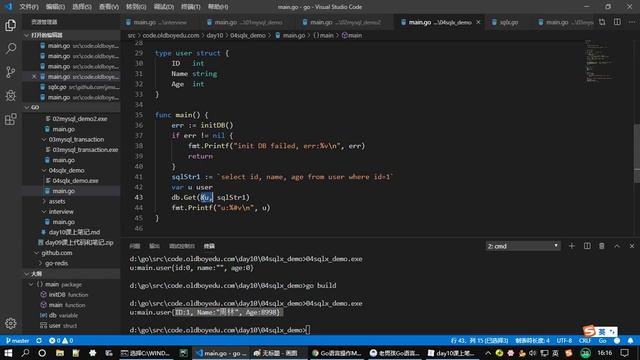Switch to the Problems panel tab
This screenshot has width=640, height=360.
135,246
